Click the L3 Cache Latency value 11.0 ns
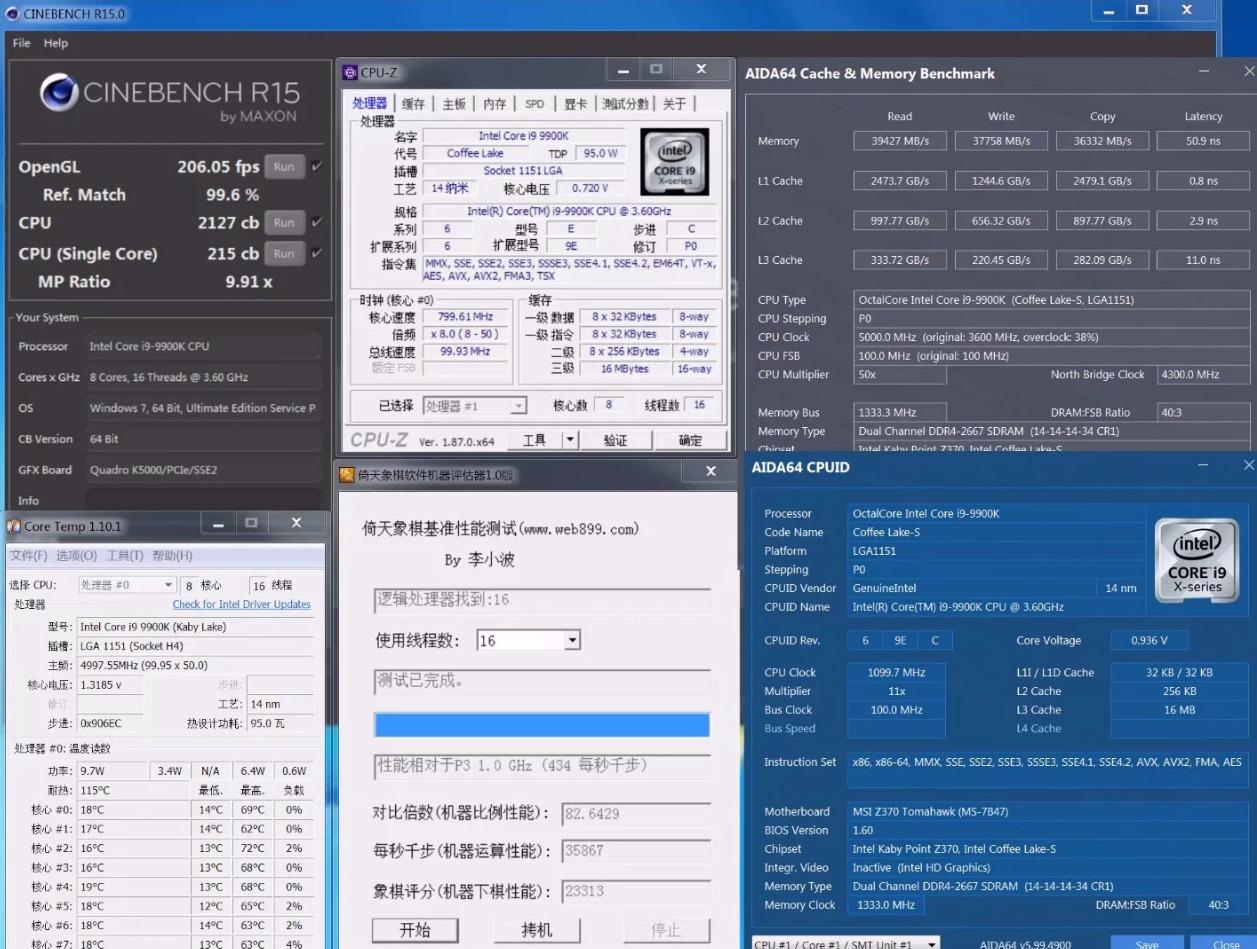This screenshot has height=949, width=1257. click(x=1203, y=260)
